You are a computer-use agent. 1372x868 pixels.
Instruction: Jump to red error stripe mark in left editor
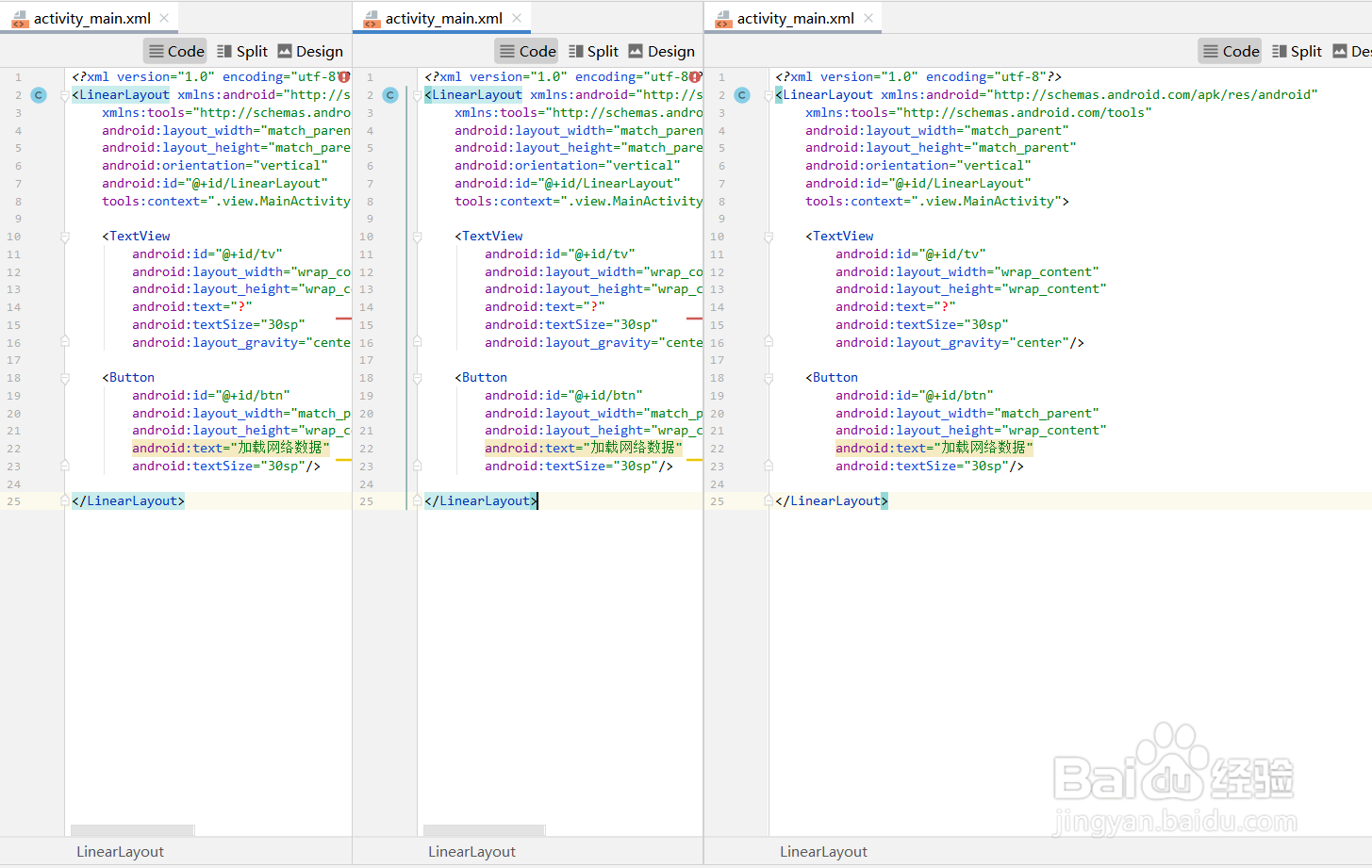point(343,319)
